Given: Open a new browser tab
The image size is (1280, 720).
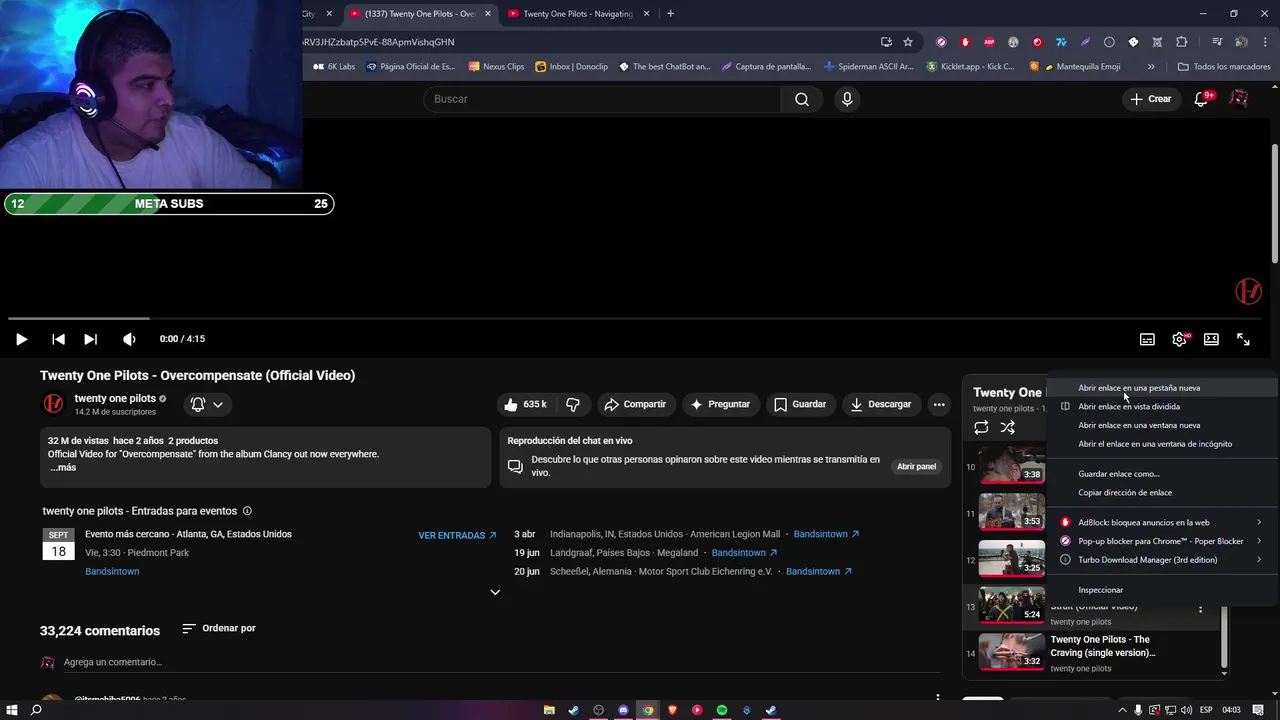Looking at the screenshot, I should pos(670,14).
